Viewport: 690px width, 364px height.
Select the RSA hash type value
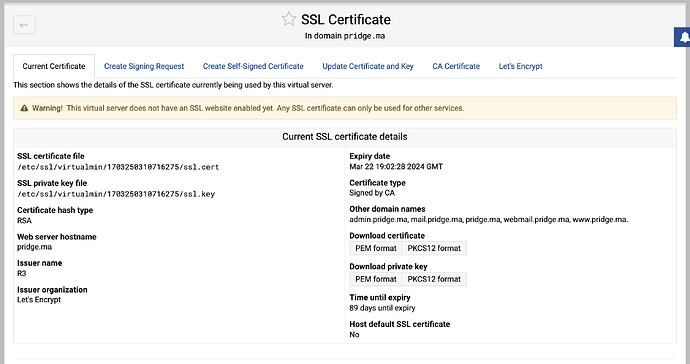(x=25, y=221)
